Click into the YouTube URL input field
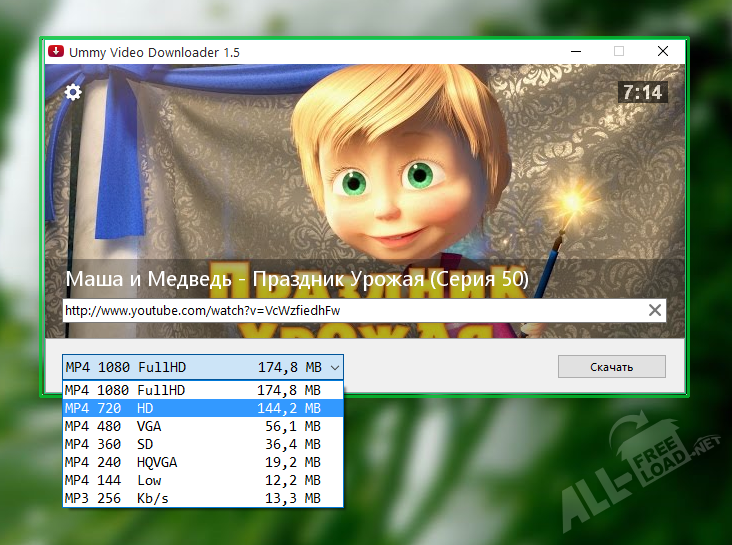The width and height of the screenshot is (732, 545). [350, 310]
